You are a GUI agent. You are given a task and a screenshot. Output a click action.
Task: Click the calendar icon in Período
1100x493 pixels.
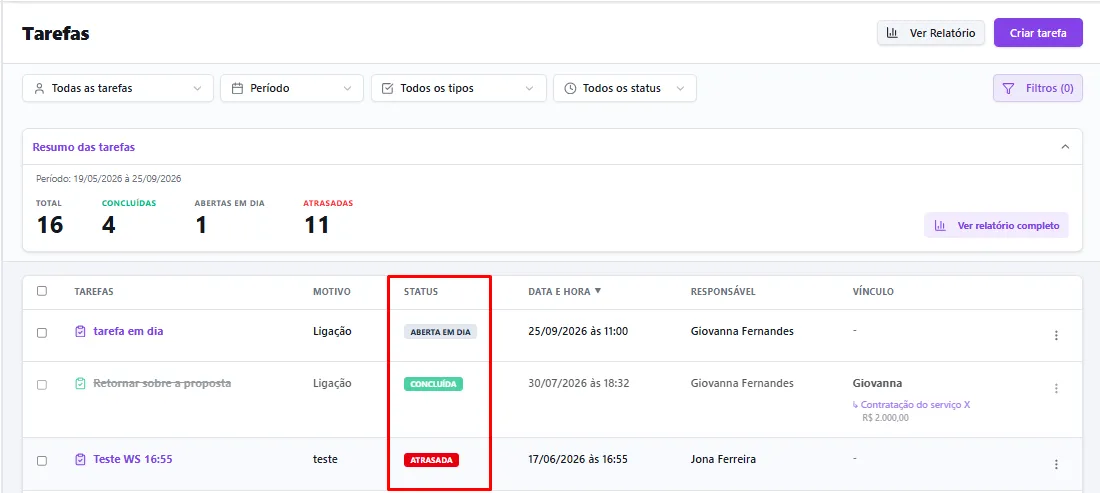click(x=237, y=88)
